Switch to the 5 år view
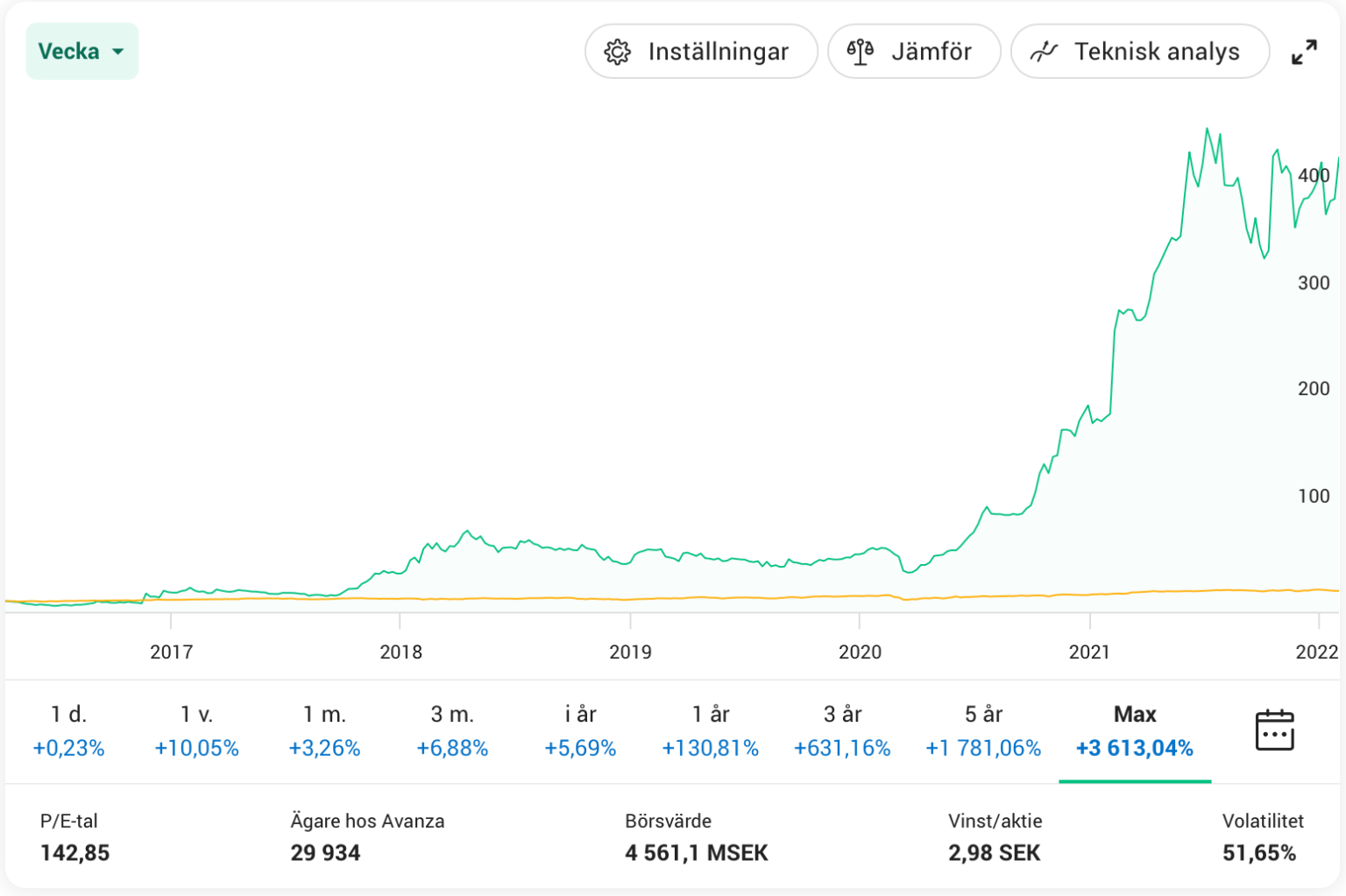The height and width of the screenshot is (896, 1346). tap(982, 730)
